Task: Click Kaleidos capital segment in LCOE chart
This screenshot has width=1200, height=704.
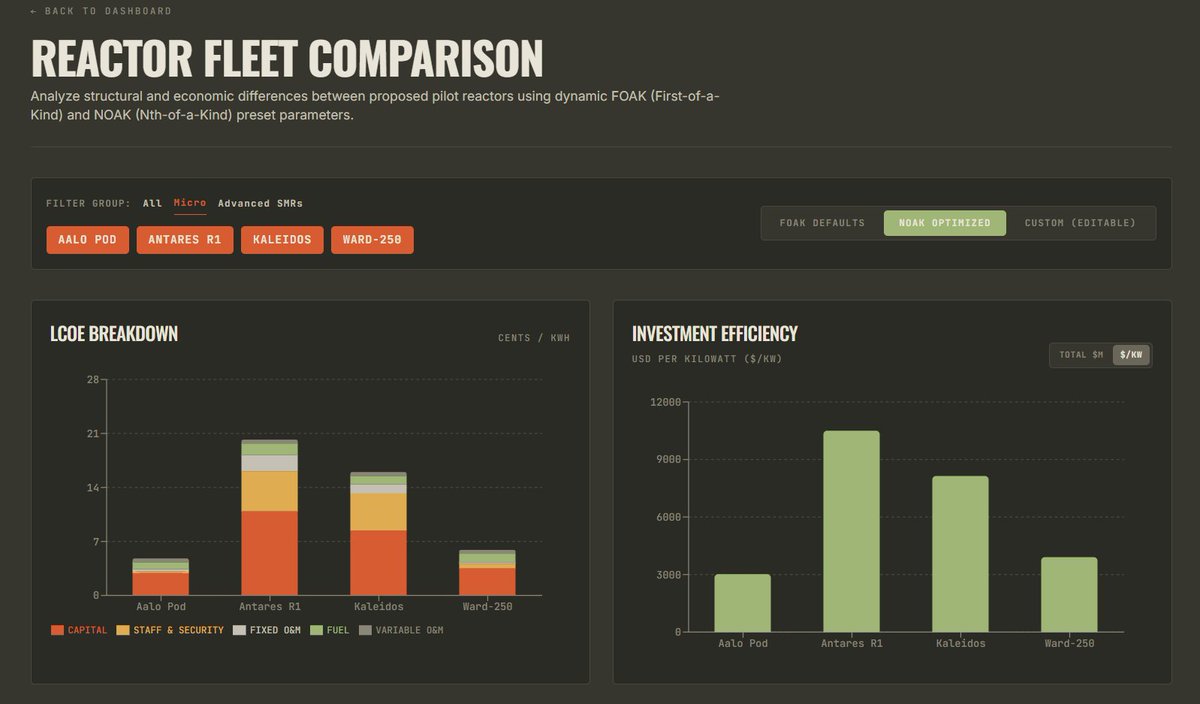Action: pyautogui.click(x=378, y=563)
